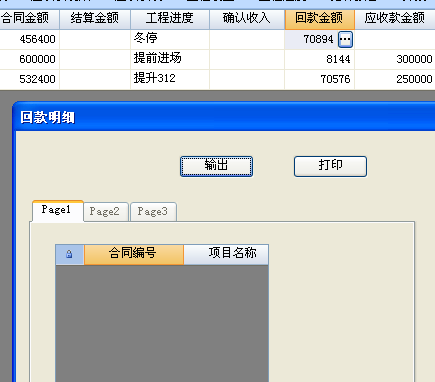Sort by the 合同编号 column header
435x382 pixels.
(134, 254)
